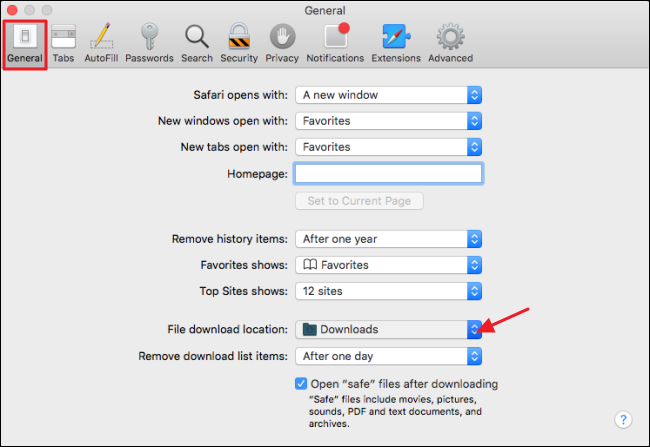Open the Passwords key icon pane
The width and height of the screenshot is (650, 447).
point(149,44)
